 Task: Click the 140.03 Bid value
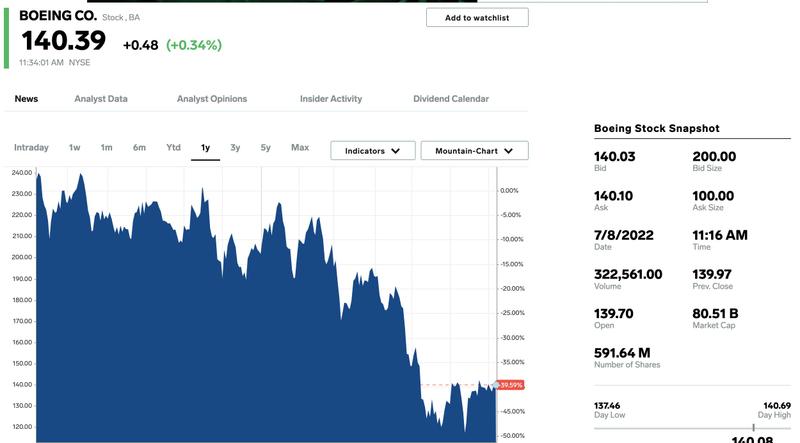click(x=614, y=157)
